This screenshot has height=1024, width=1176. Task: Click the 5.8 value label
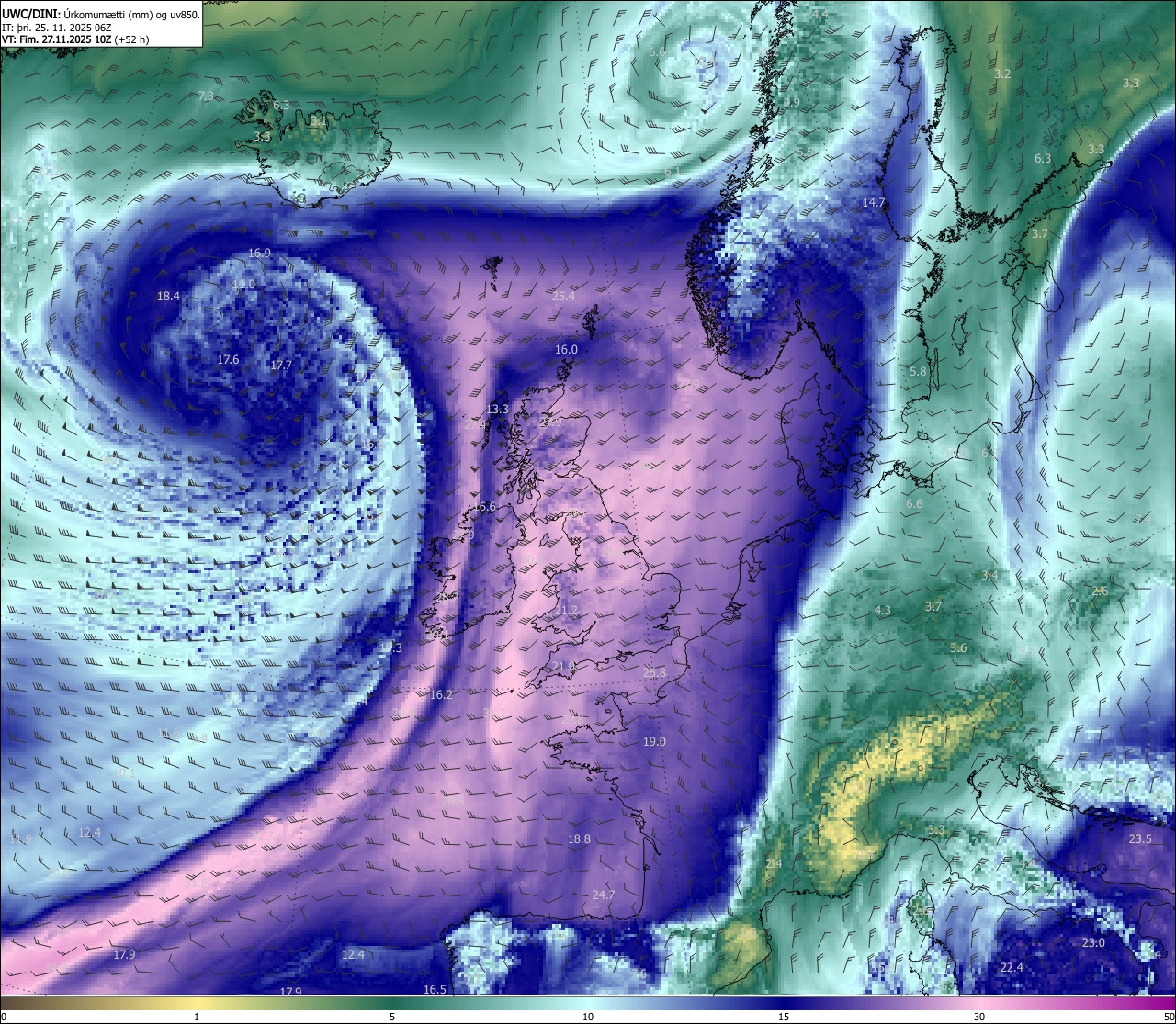(918, 371)
